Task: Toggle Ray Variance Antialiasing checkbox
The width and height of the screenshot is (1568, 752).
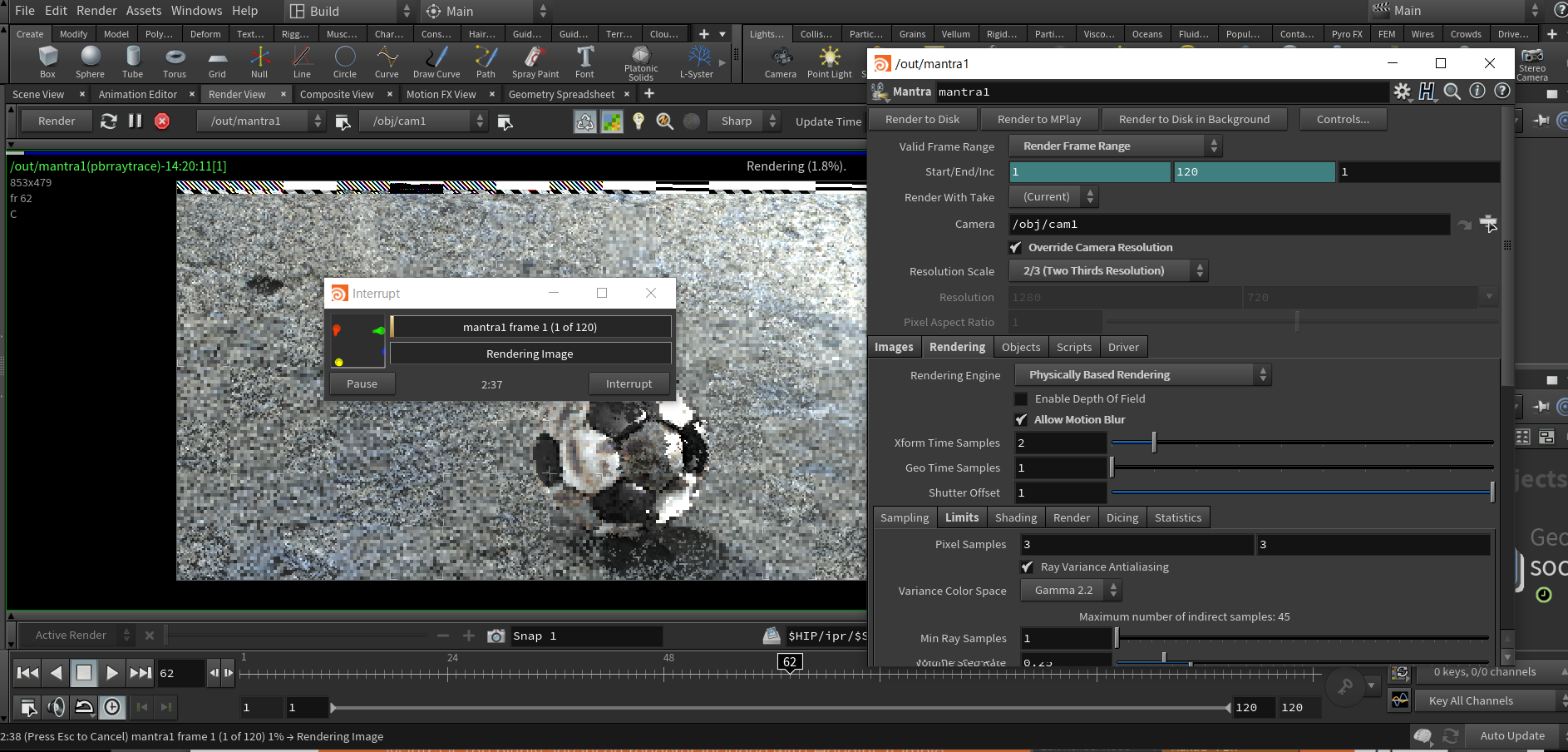Action: tap(1027, 567)
